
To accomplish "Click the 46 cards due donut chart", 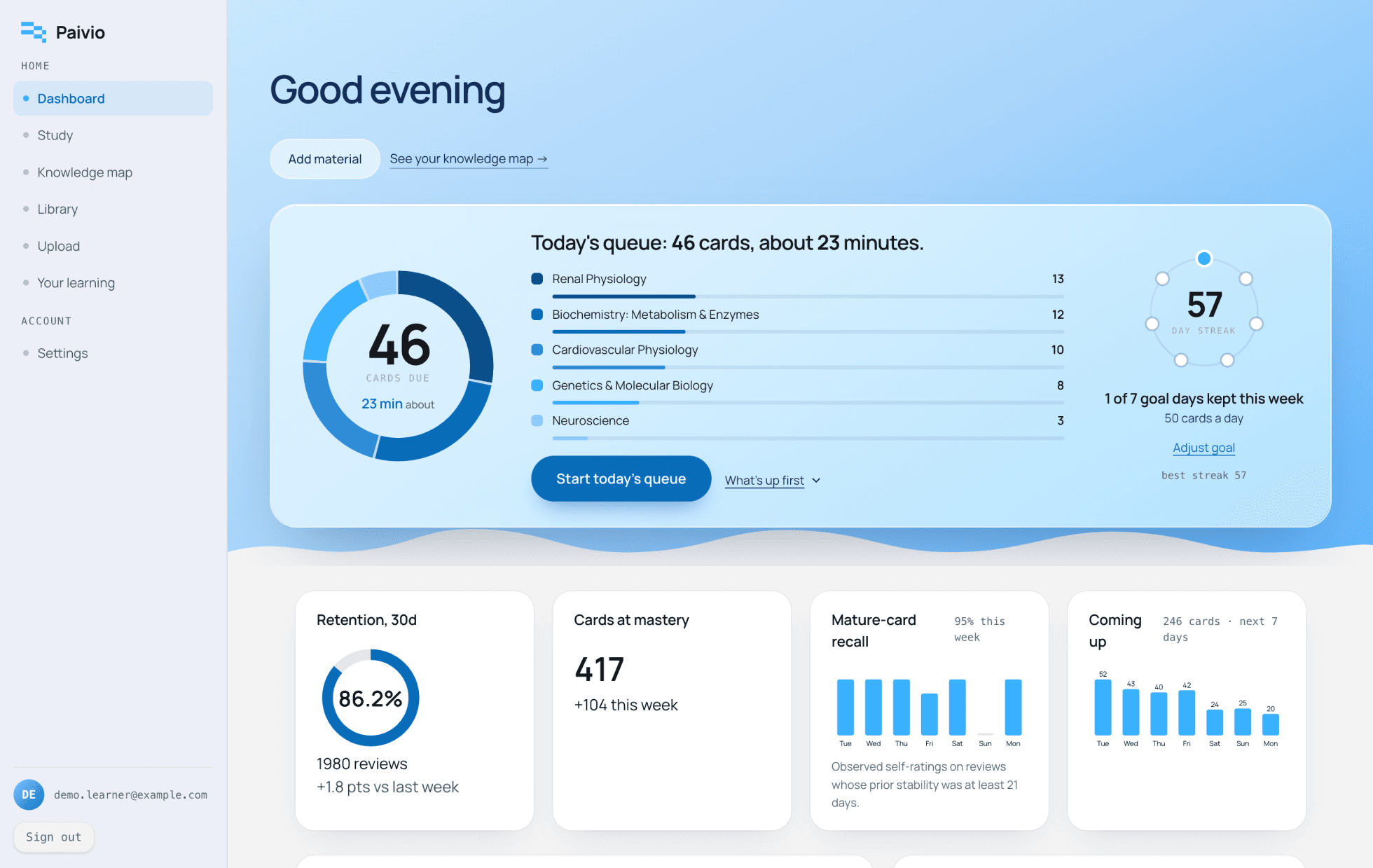I will click(x=398, y=366).
